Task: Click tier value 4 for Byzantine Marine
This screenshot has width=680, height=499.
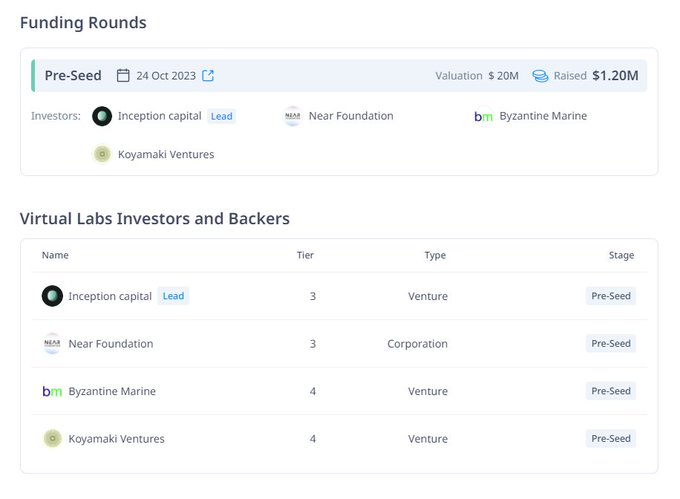Action: (x=313, y=391)
